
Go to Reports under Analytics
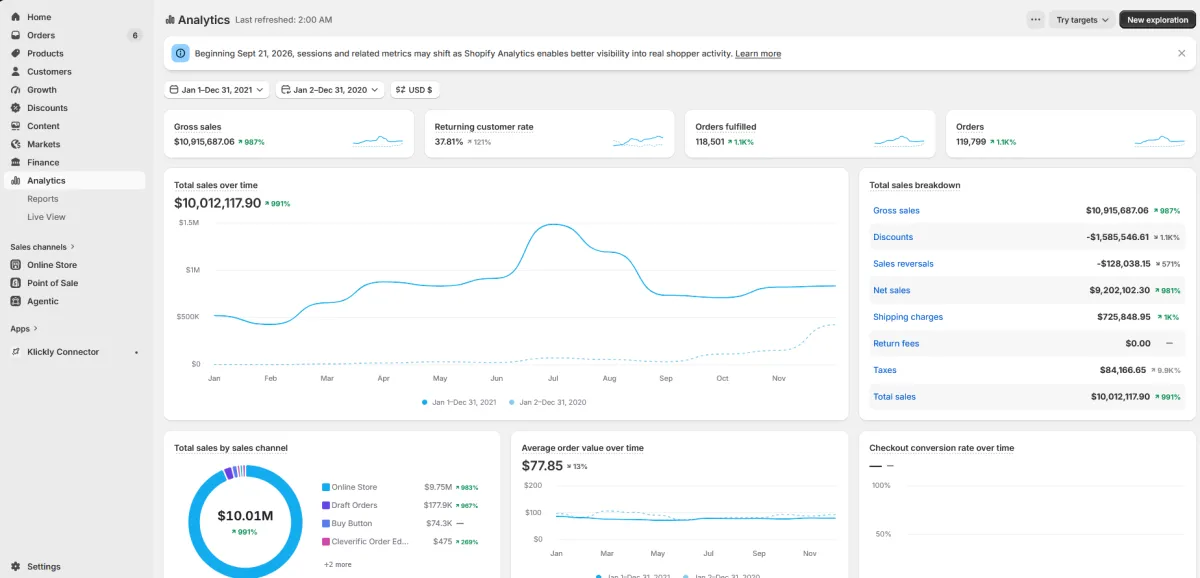[43, 199]
